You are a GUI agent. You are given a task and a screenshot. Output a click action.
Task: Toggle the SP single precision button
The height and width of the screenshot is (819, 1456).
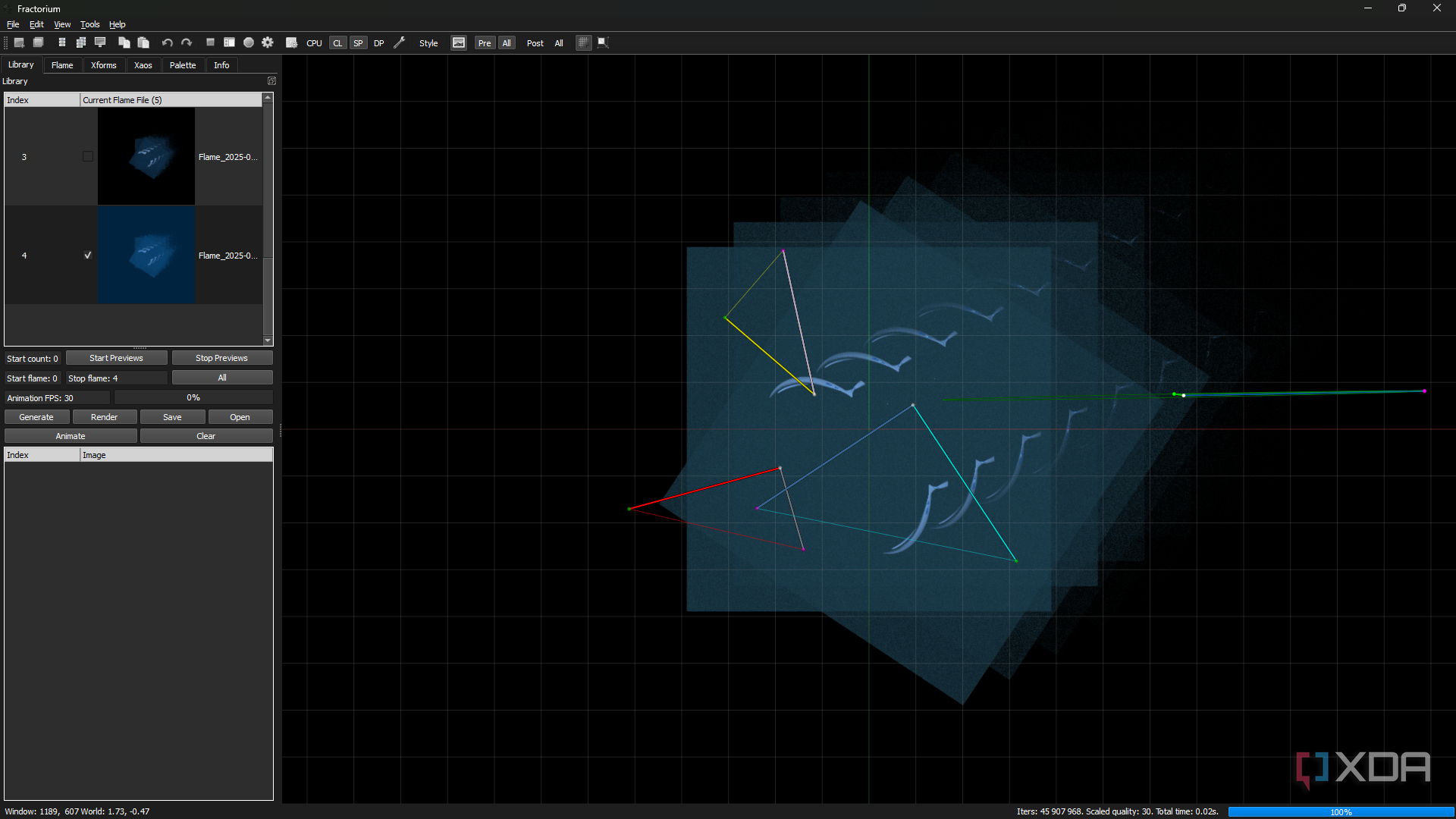pyautogui.click(x=358, y=43)
